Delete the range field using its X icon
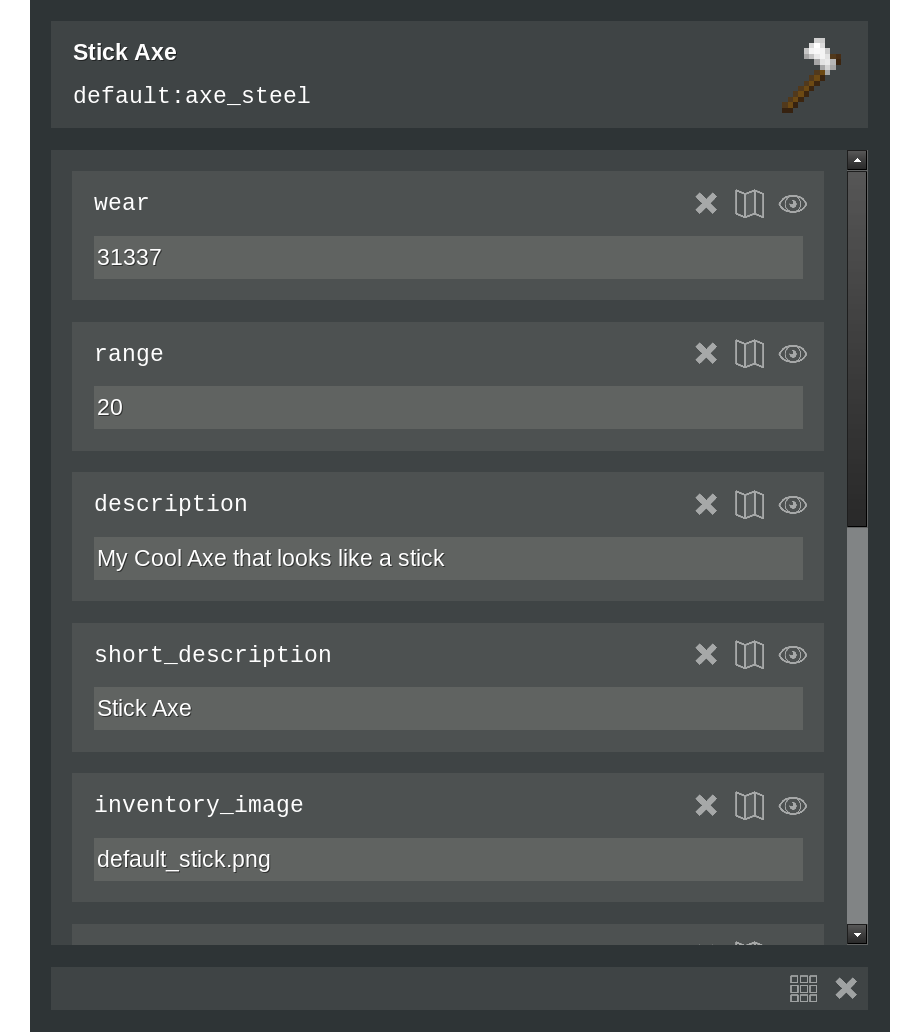920x1032 pixels. click(706, 354)
